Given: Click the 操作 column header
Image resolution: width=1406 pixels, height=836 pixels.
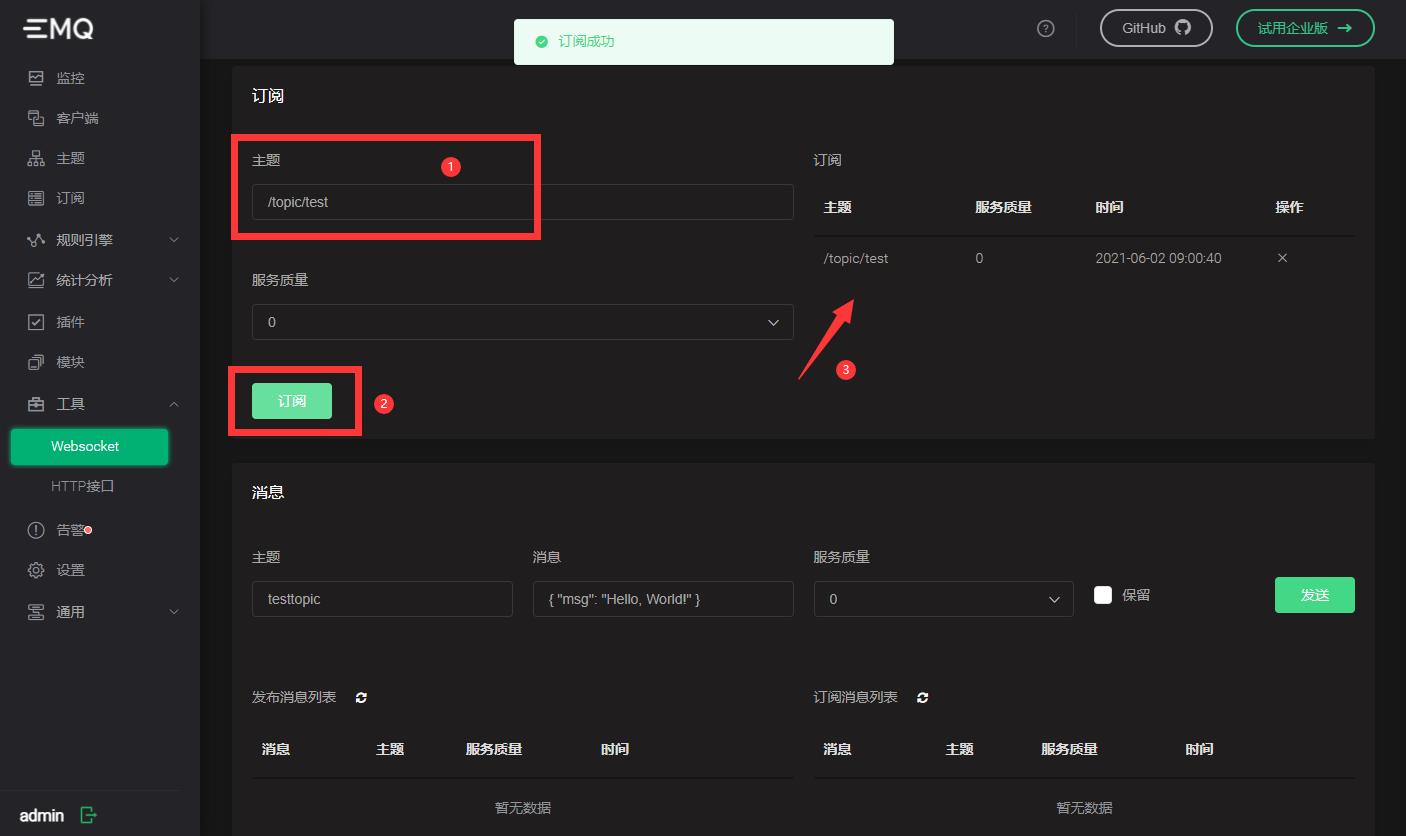Looking at the screenshot, I should coord(1289,207).
